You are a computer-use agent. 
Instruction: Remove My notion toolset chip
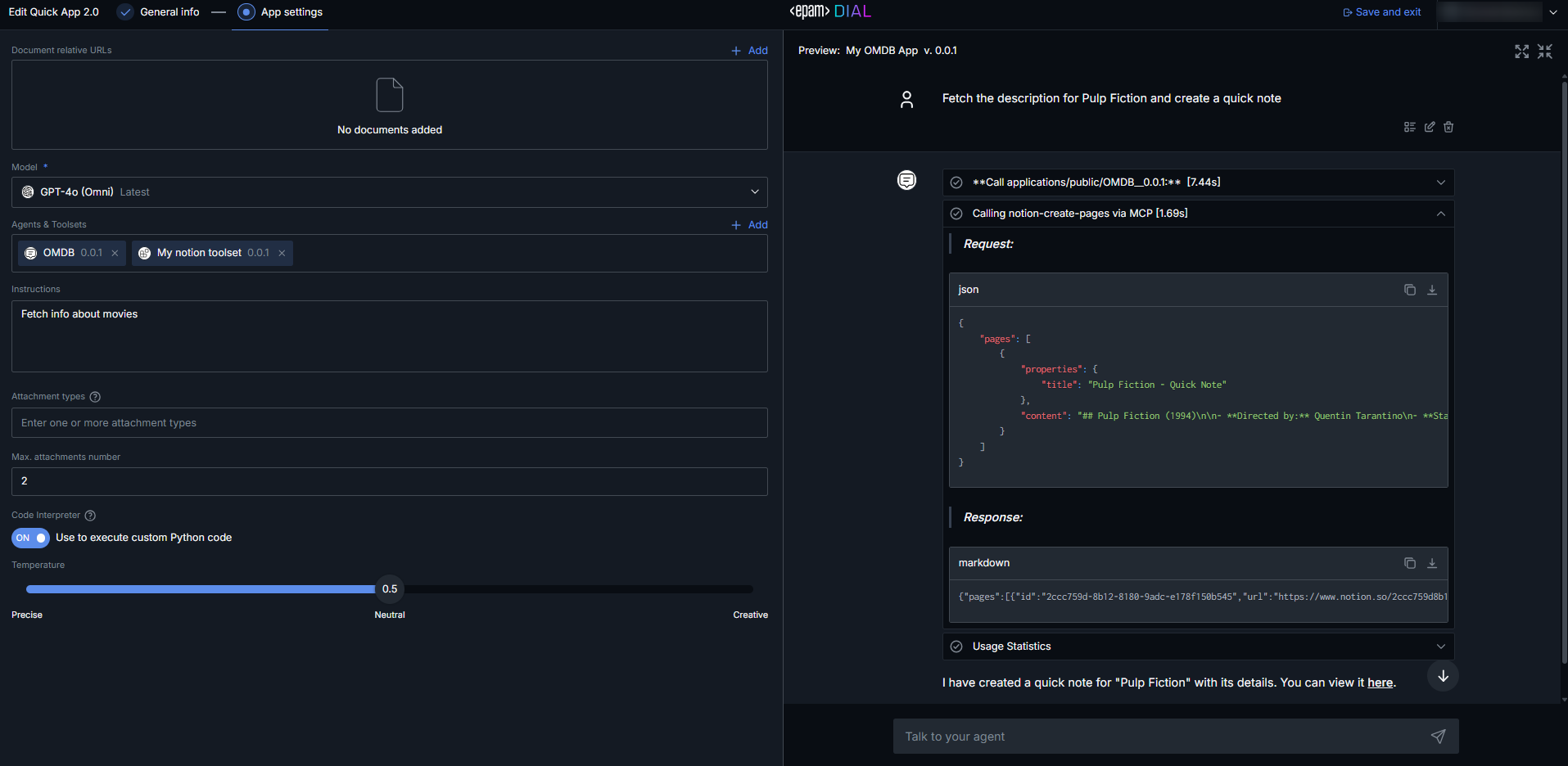(282, 253)
